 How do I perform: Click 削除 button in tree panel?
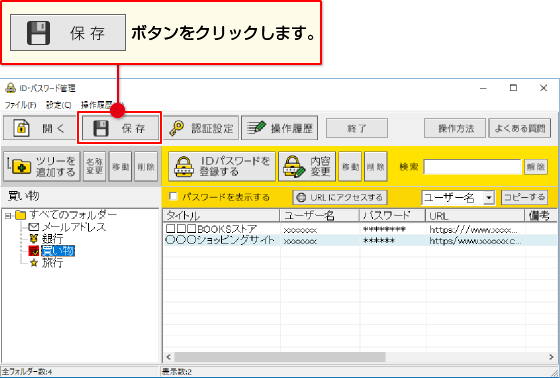146,166
